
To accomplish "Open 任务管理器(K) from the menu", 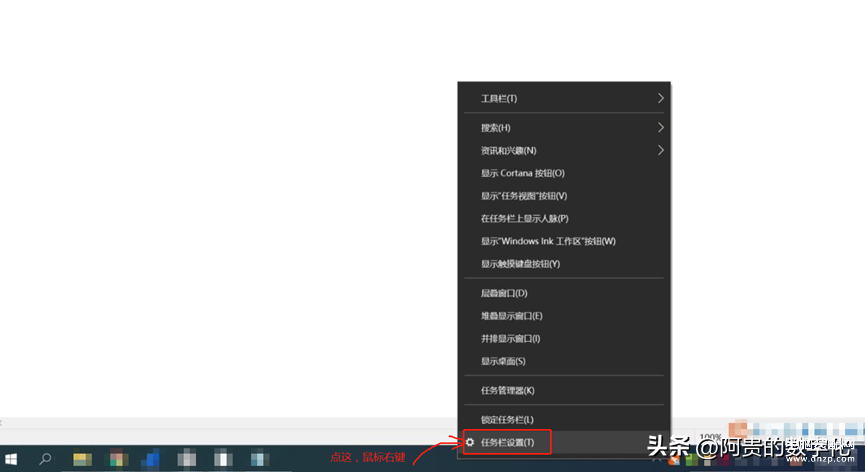I will (564, 390).
